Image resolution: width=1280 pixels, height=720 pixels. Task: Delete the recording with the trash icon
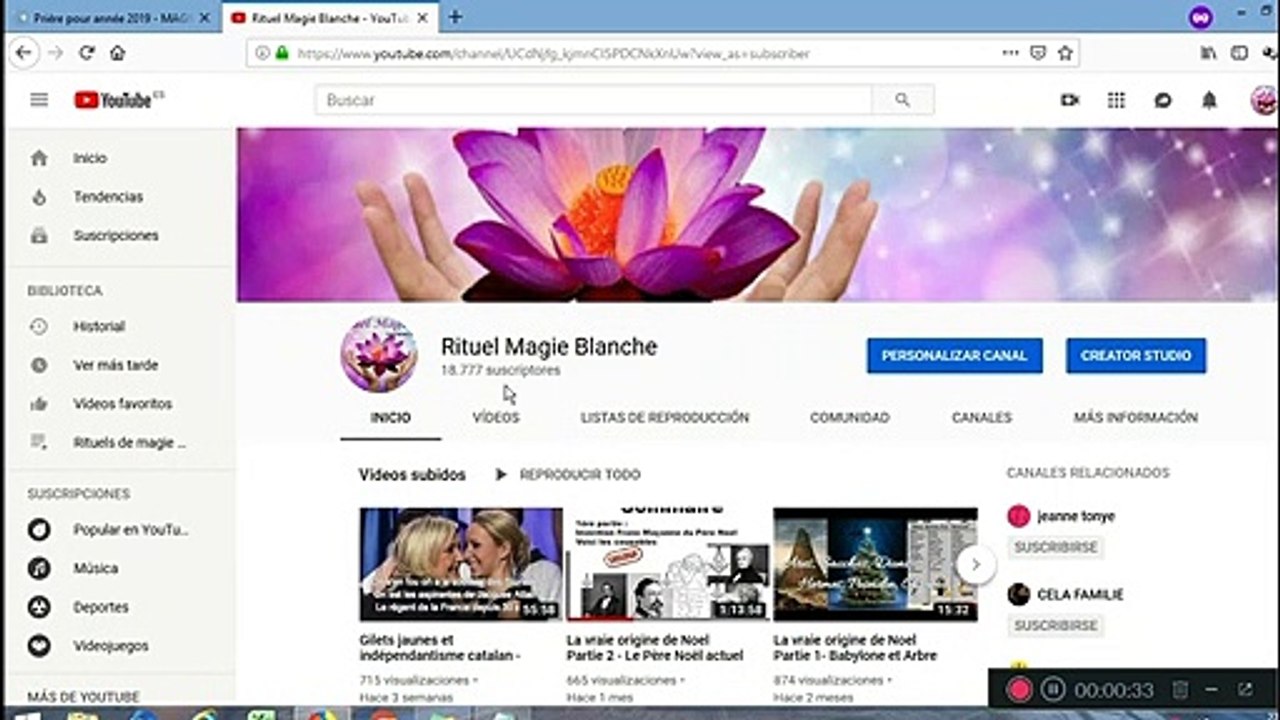pos(1180,689)
